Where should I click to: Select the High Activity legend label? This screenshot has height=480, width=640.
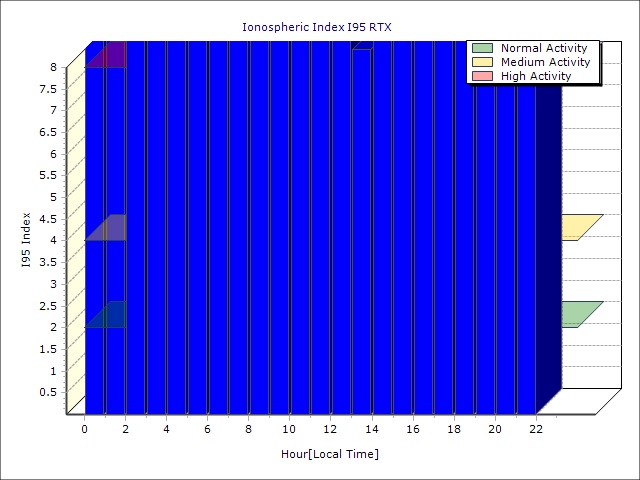[536, 76]
